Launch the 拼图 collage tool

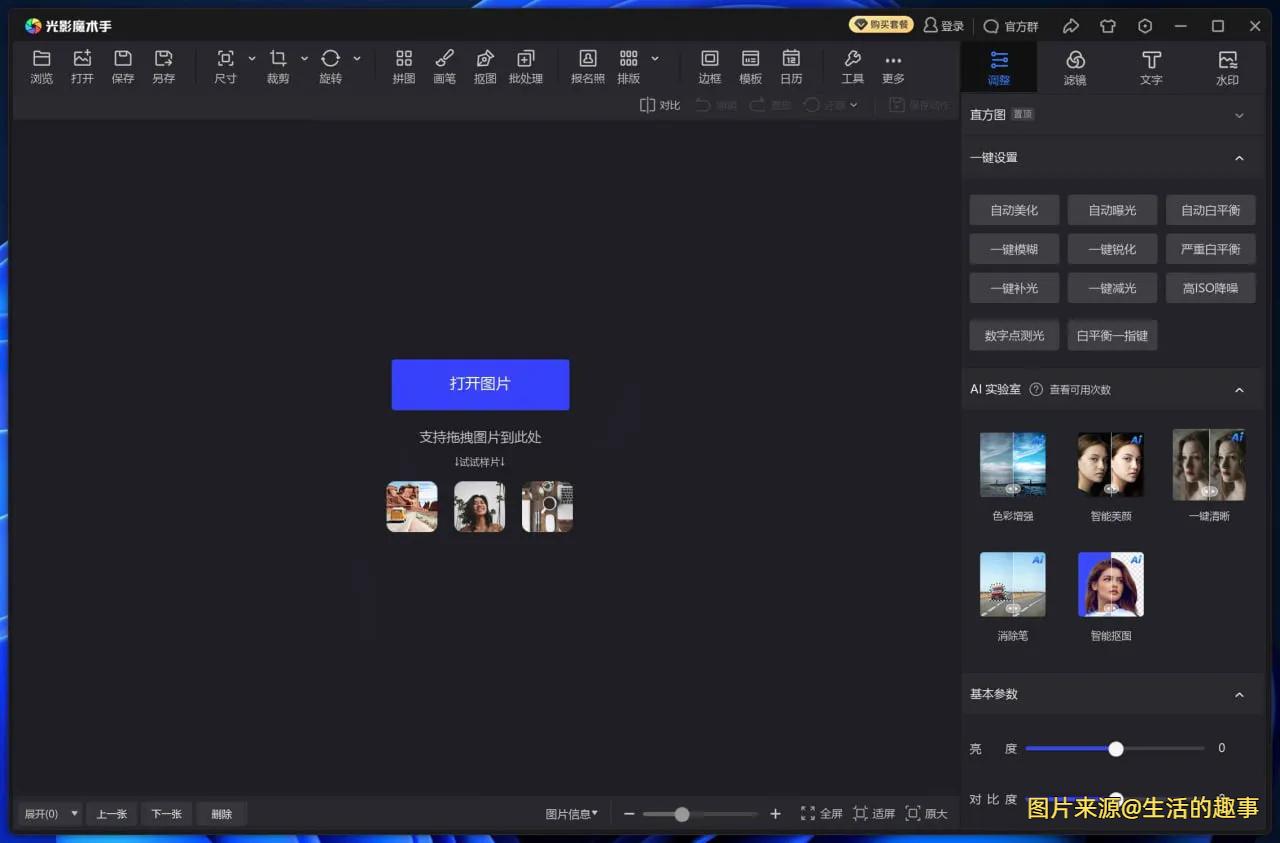pyautogui.click(x=403, y=66)
